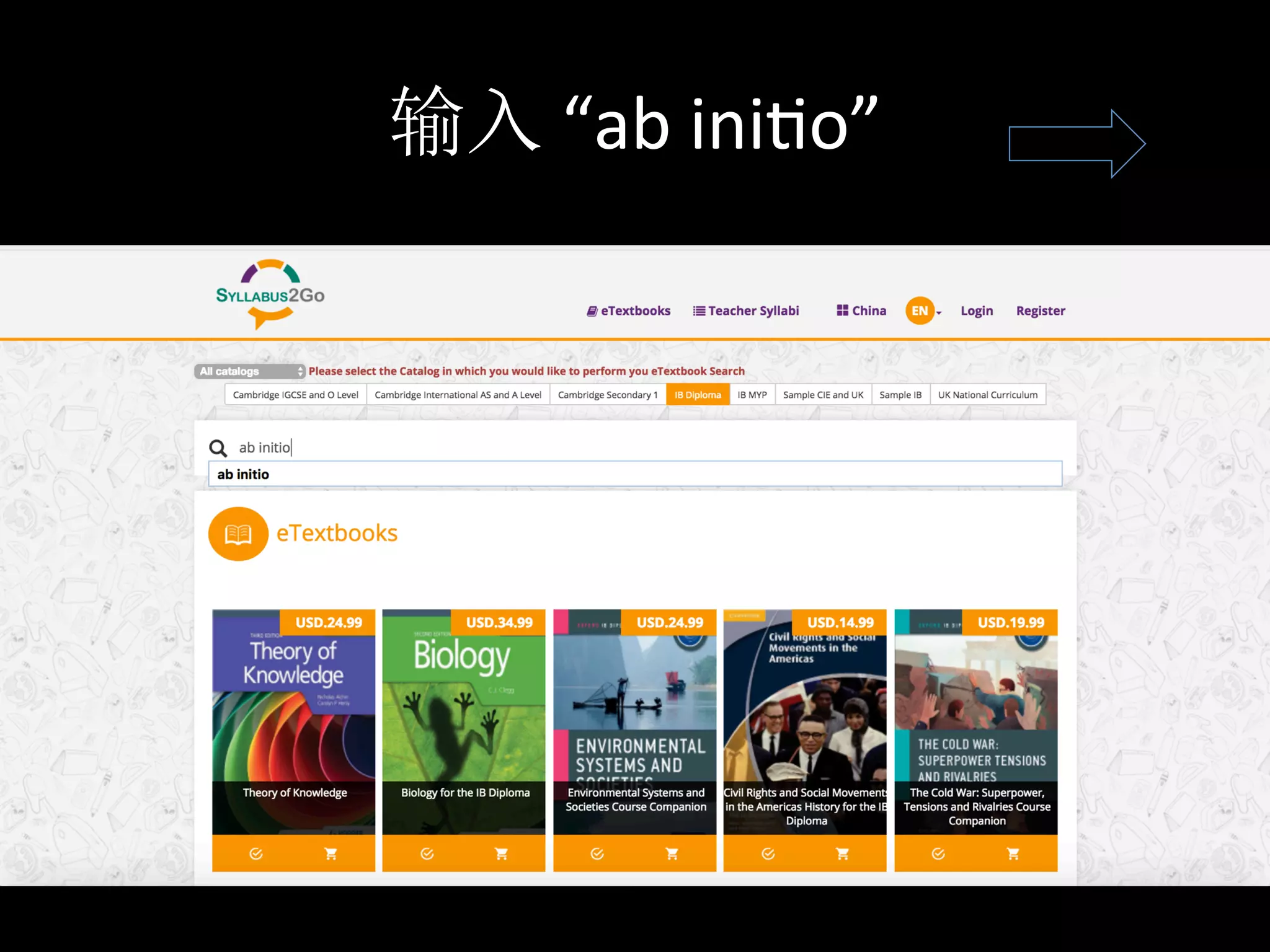Open the Teacher Syllabi nav link
The image size is (1270, 952).
(746, 311)
